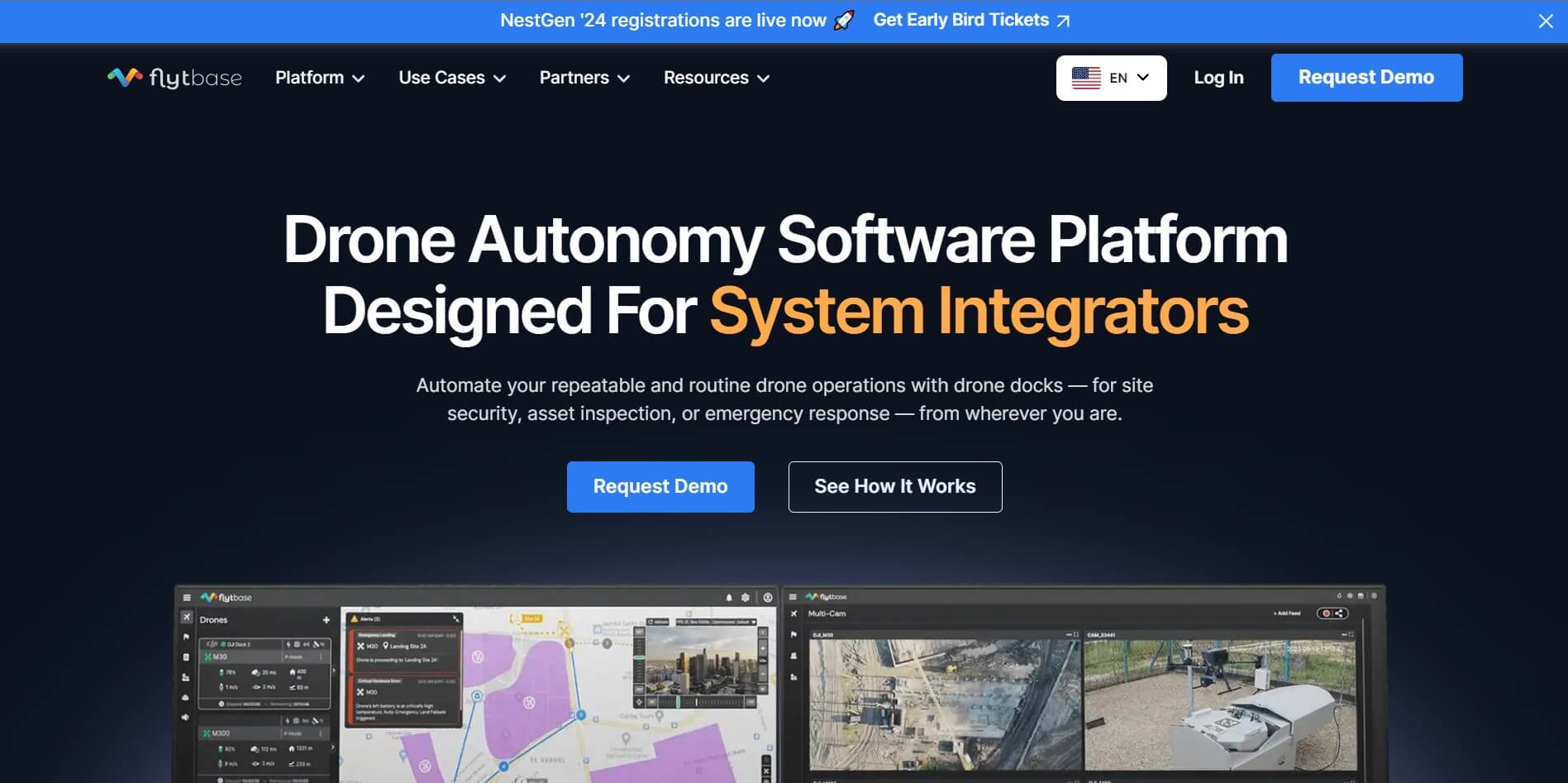Click the warning triangle in the Alerts header
This screenshot has width=1568, height=783.
point(354,618)
